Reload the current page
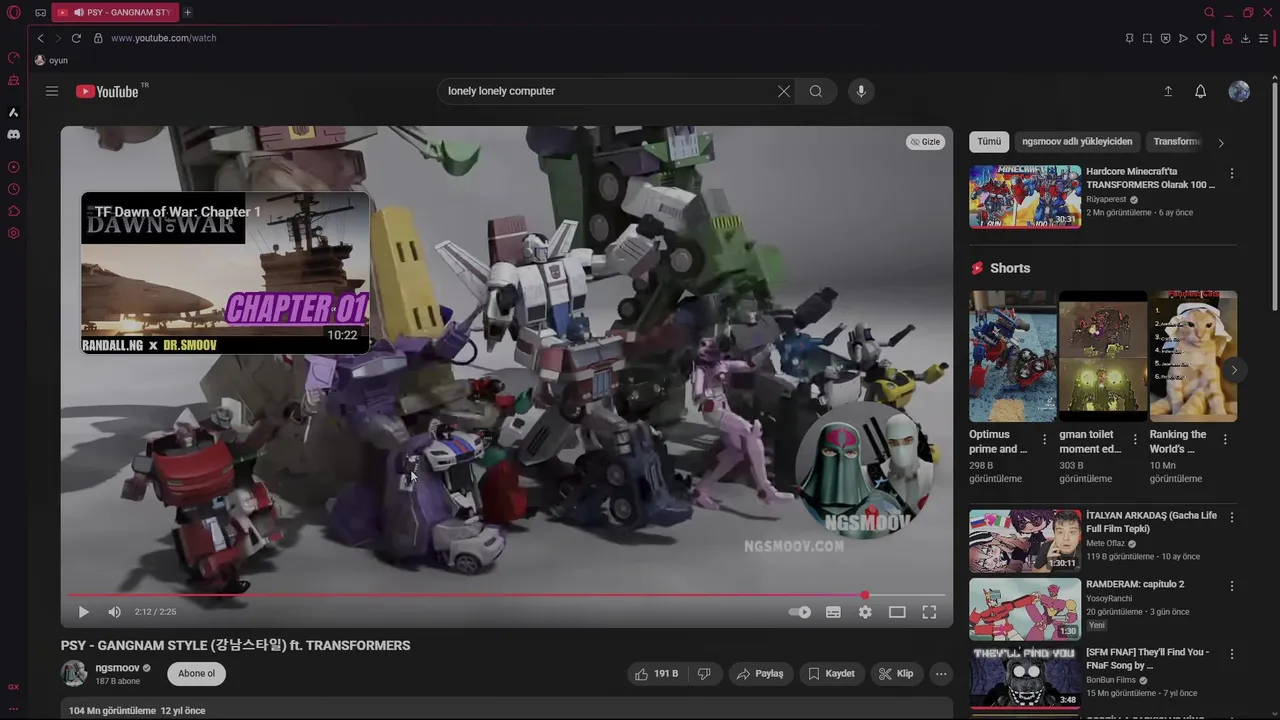 (x=76, y=38)
